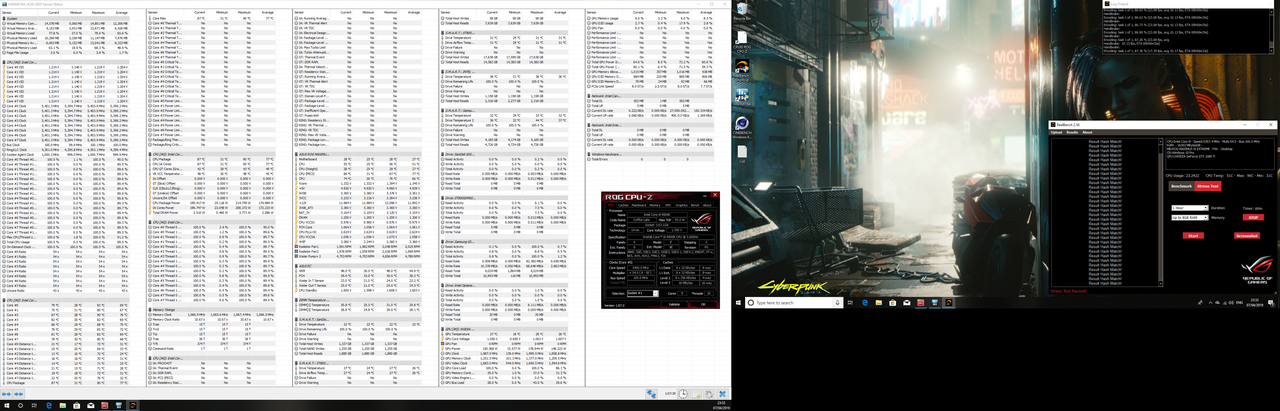The height and width of the screenshot is (411, 1280).
Task: Click the Validate button in ROG CPU-Z
Action: [x=674, y=305]
